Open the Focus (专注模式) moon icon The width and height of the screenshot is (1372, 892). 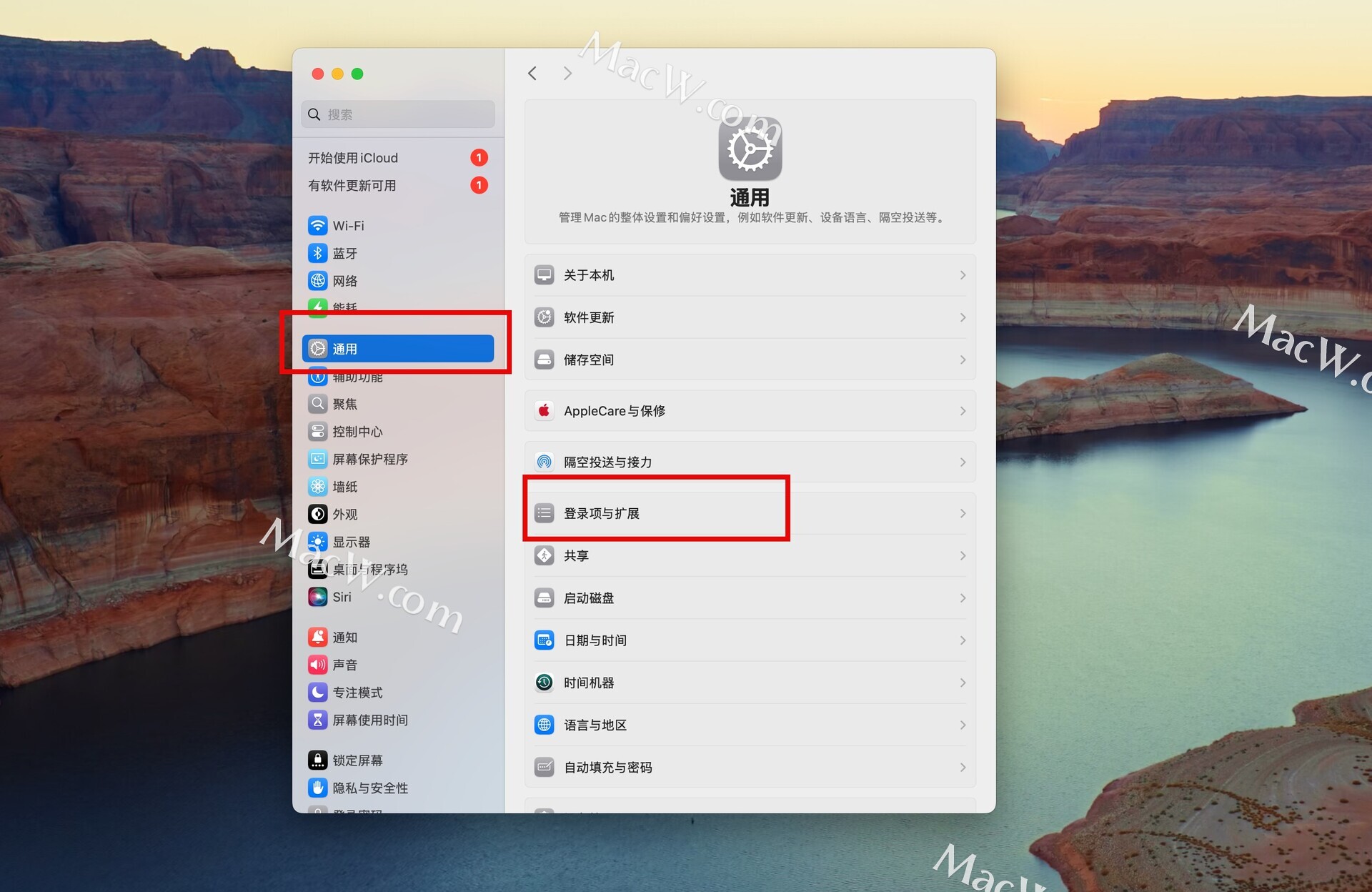(318, 693)
